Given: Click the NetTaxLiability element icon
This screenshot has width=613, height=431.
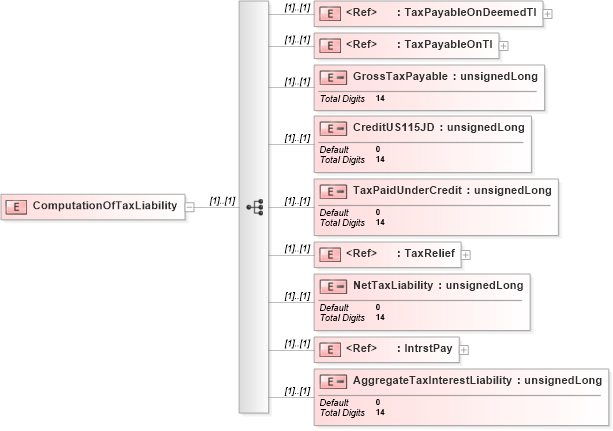Looking at the screenshot, I should pos(334,286).
